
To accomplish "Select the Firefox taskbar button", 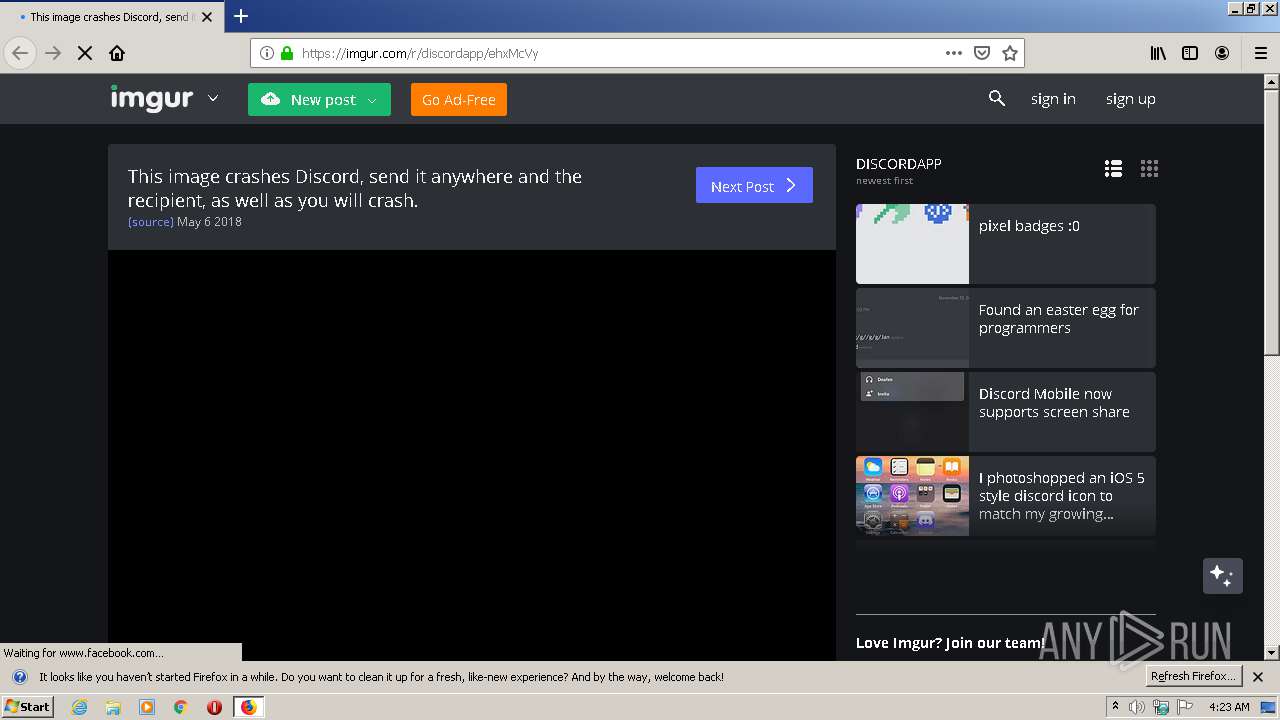I will tap(248, 707).
